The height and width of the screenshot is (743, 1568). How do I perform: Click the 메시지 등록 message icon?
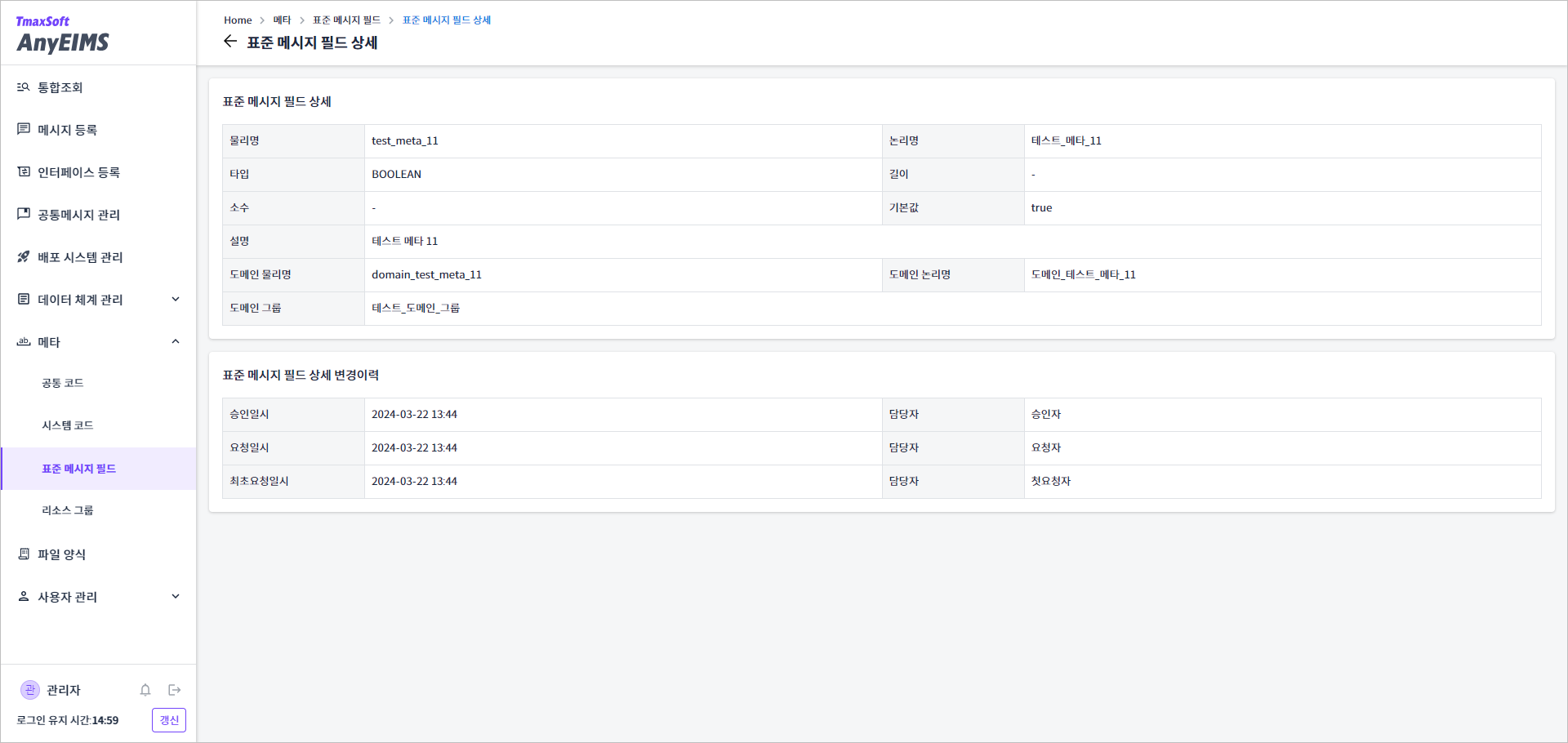(24, 129)
